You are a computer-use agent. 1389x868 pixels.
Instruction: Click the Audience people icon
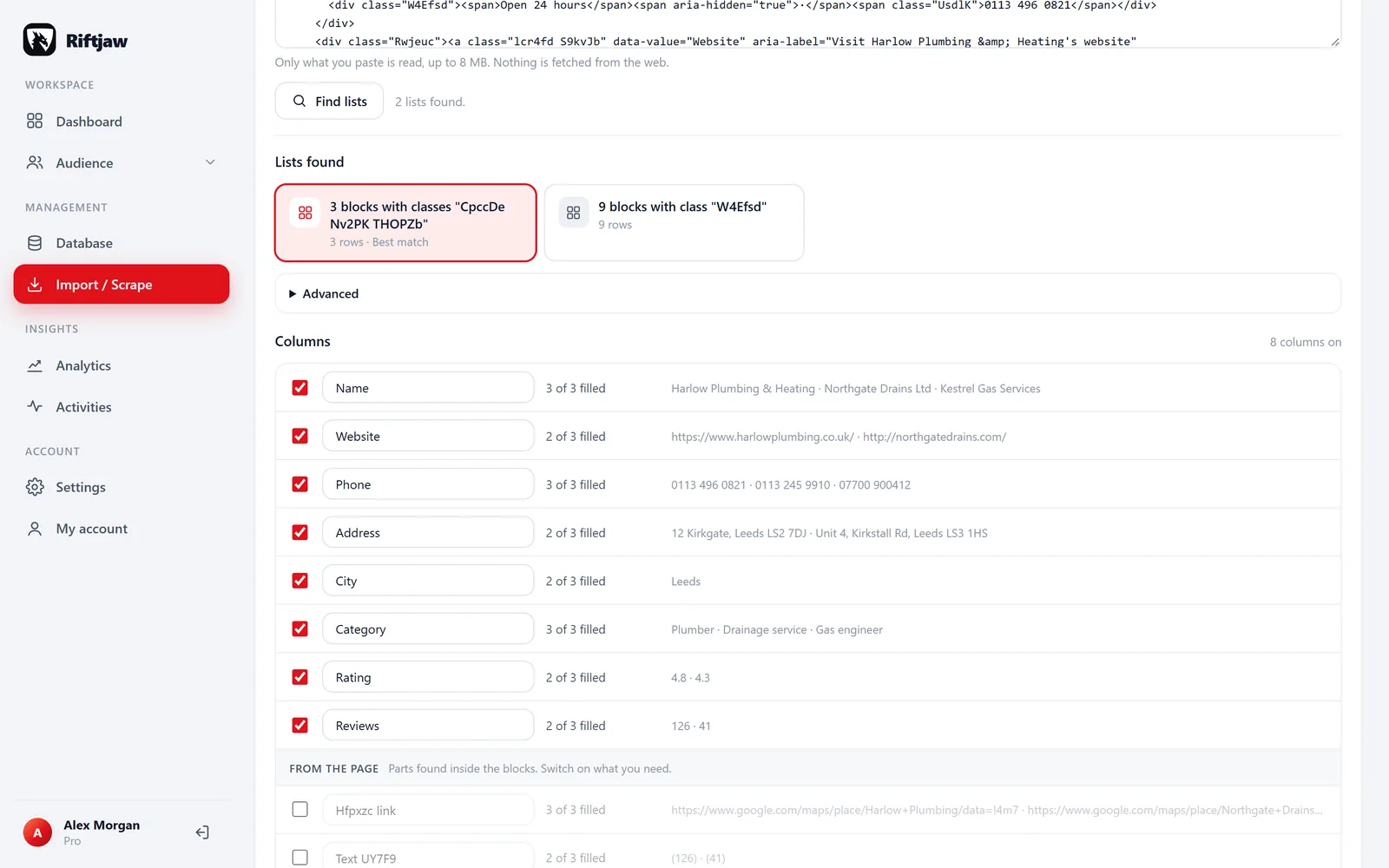[35, 162]
